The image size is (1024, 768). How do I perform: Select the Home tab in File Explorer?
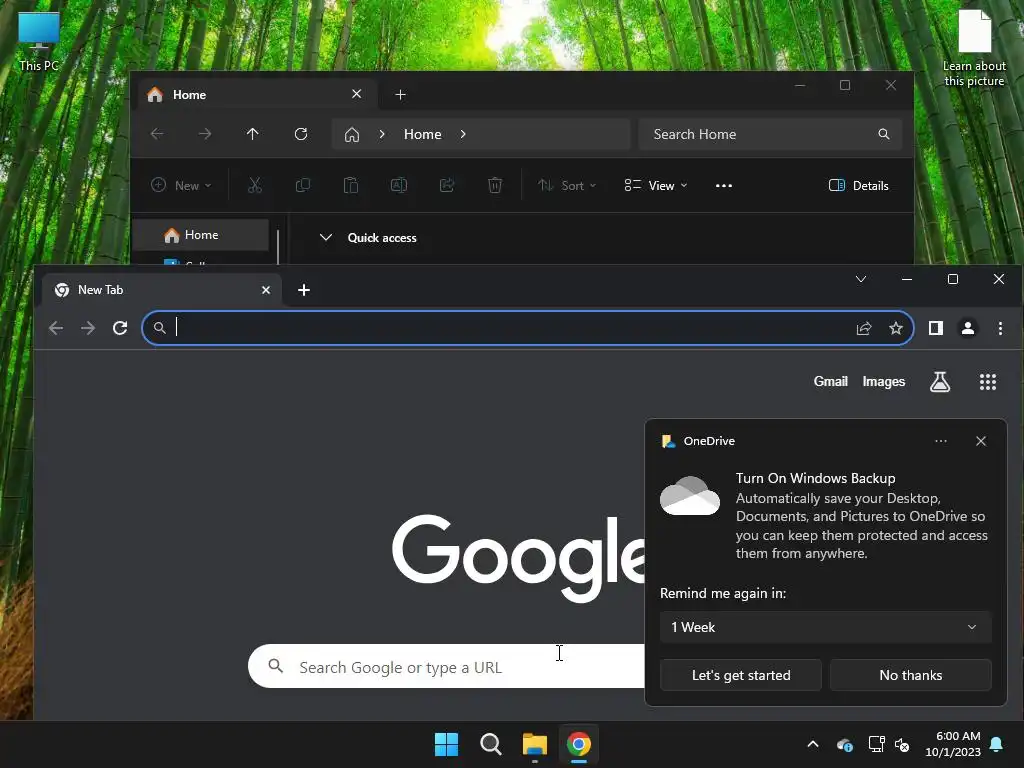pos(258,95)
